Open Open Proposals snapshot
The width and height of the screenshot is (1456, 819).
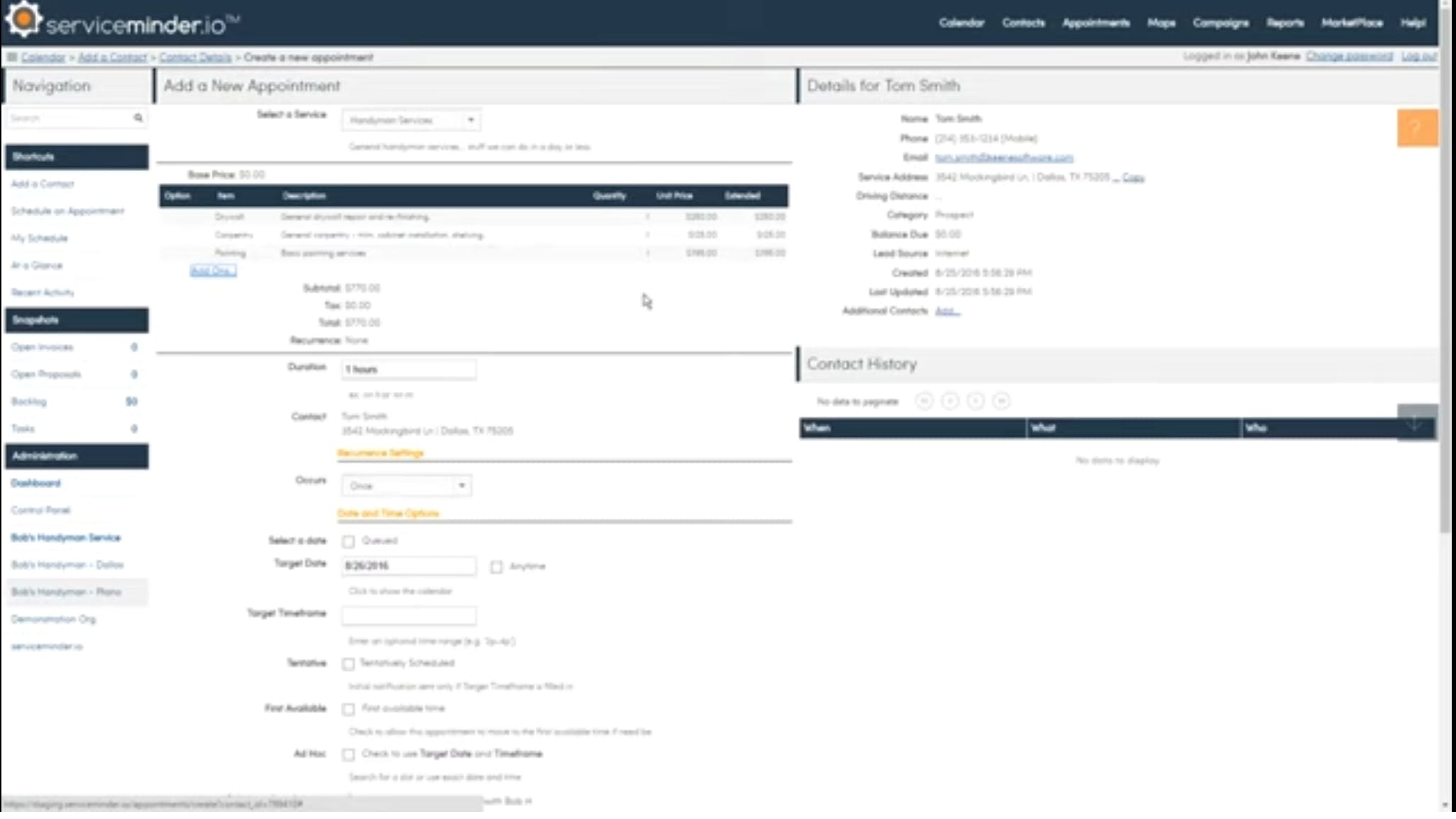46,374
